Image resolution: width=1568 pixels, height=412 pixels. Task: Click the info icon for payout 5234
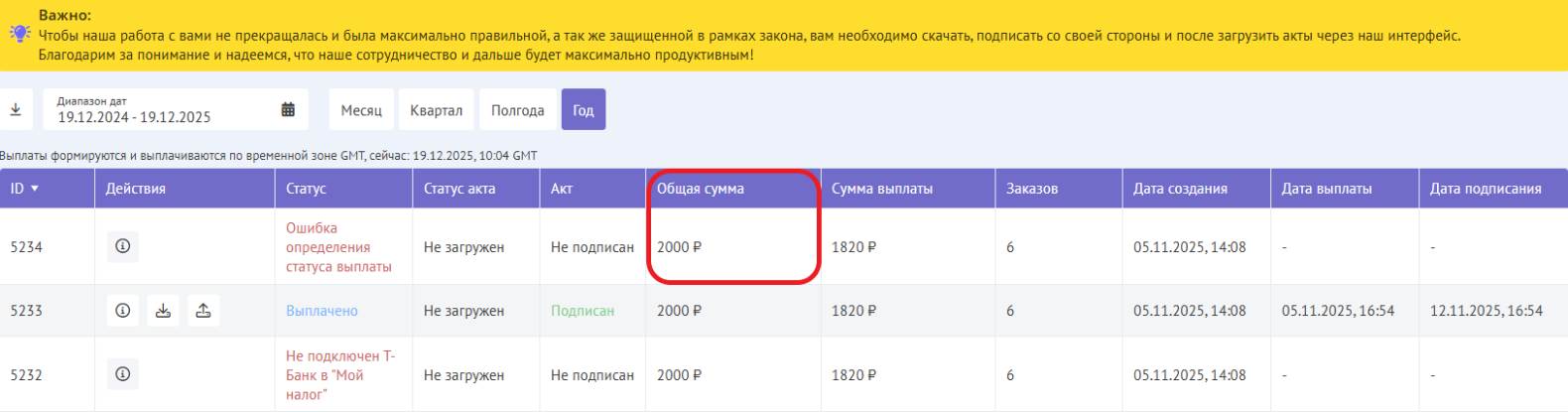[x=123, y=246]
